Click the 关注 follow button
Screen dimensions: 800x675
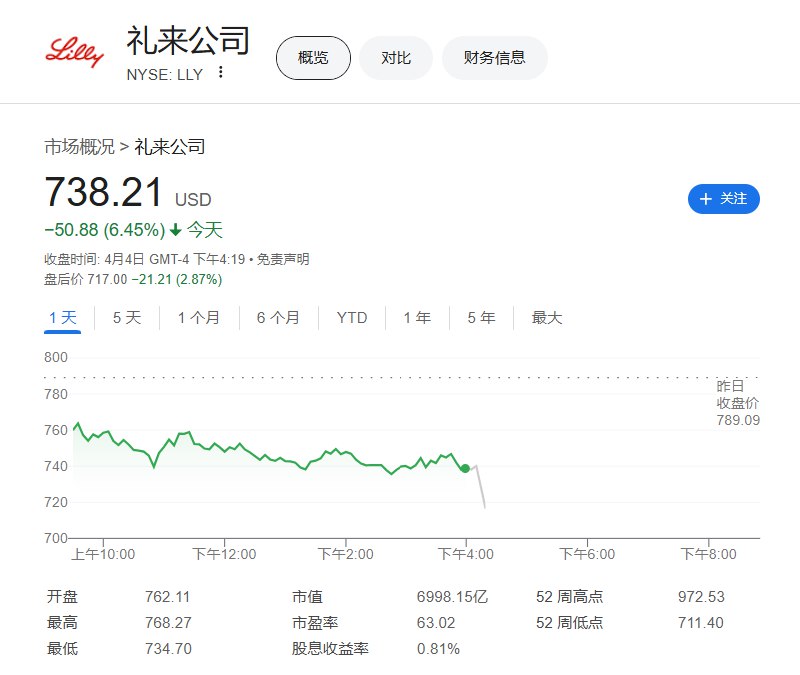click(723, 199)
